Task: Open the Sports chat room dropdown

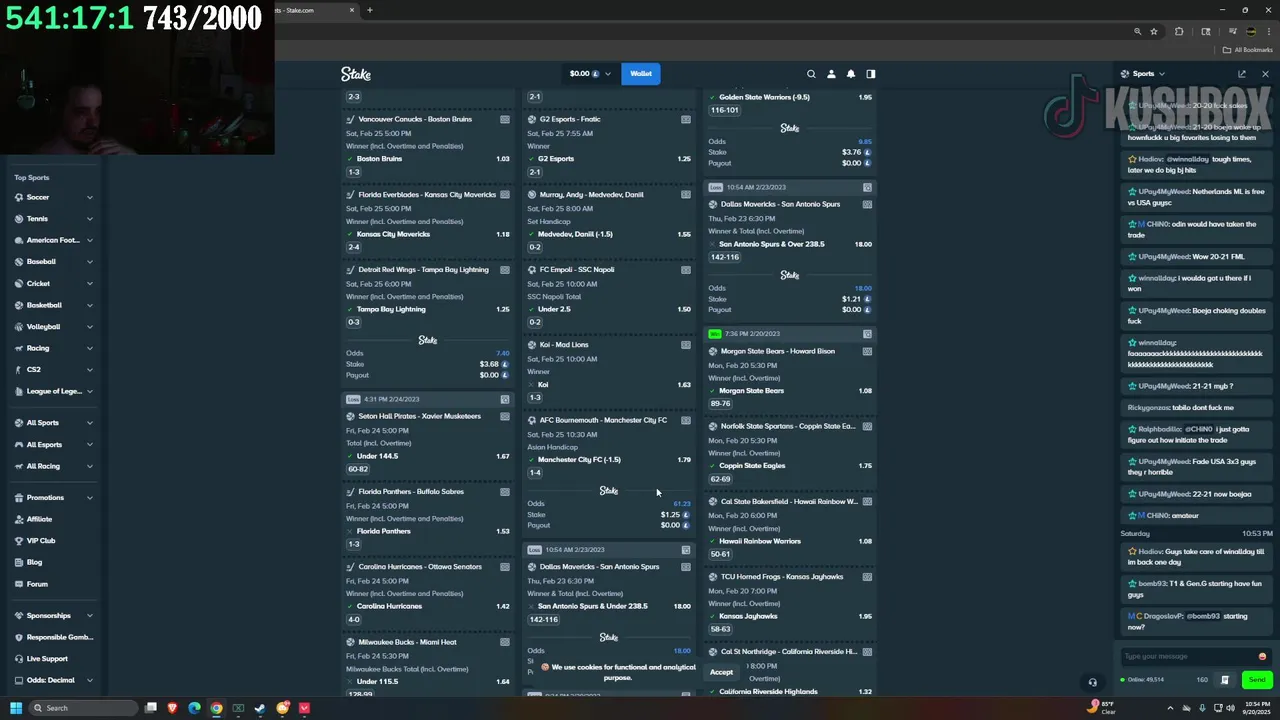Action: [x=1143, y=74]
